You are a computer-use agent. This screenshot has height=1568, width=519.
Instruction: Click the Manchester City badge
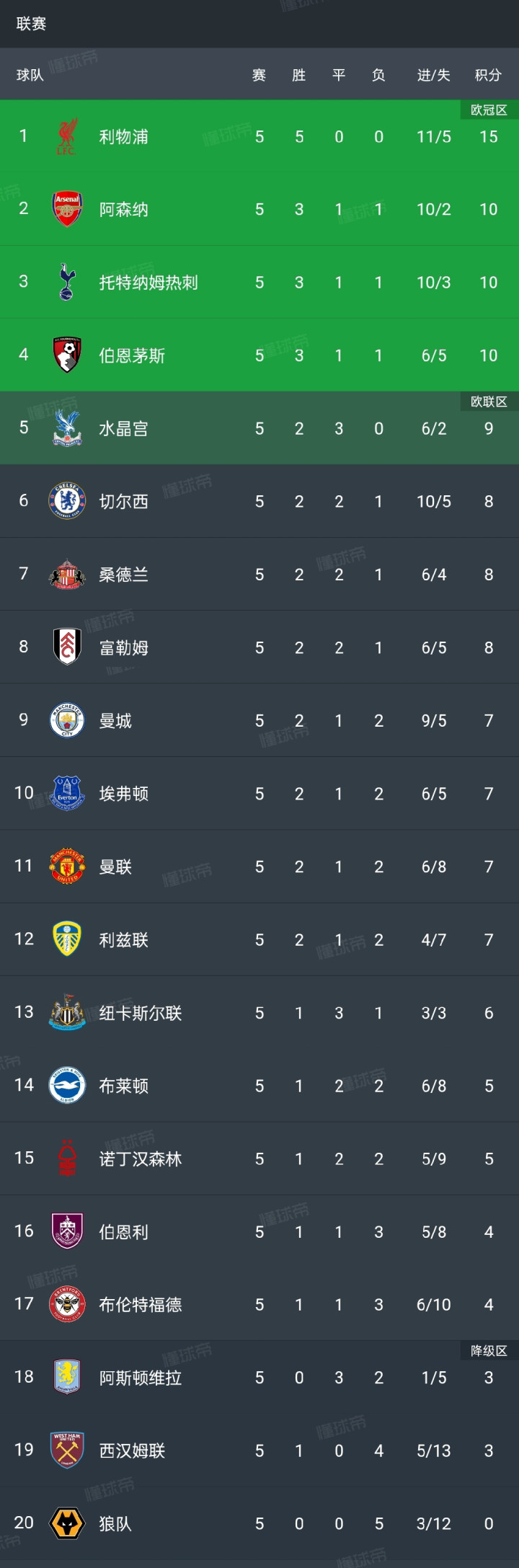point(67,720)
